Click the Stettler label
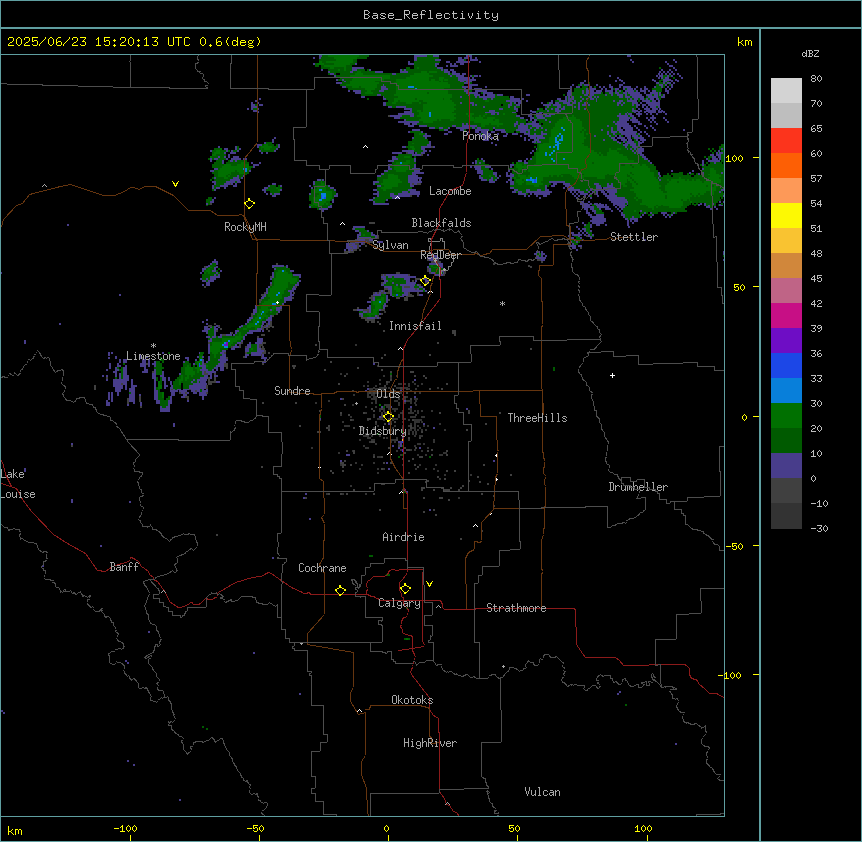 (x=634, y=237)
